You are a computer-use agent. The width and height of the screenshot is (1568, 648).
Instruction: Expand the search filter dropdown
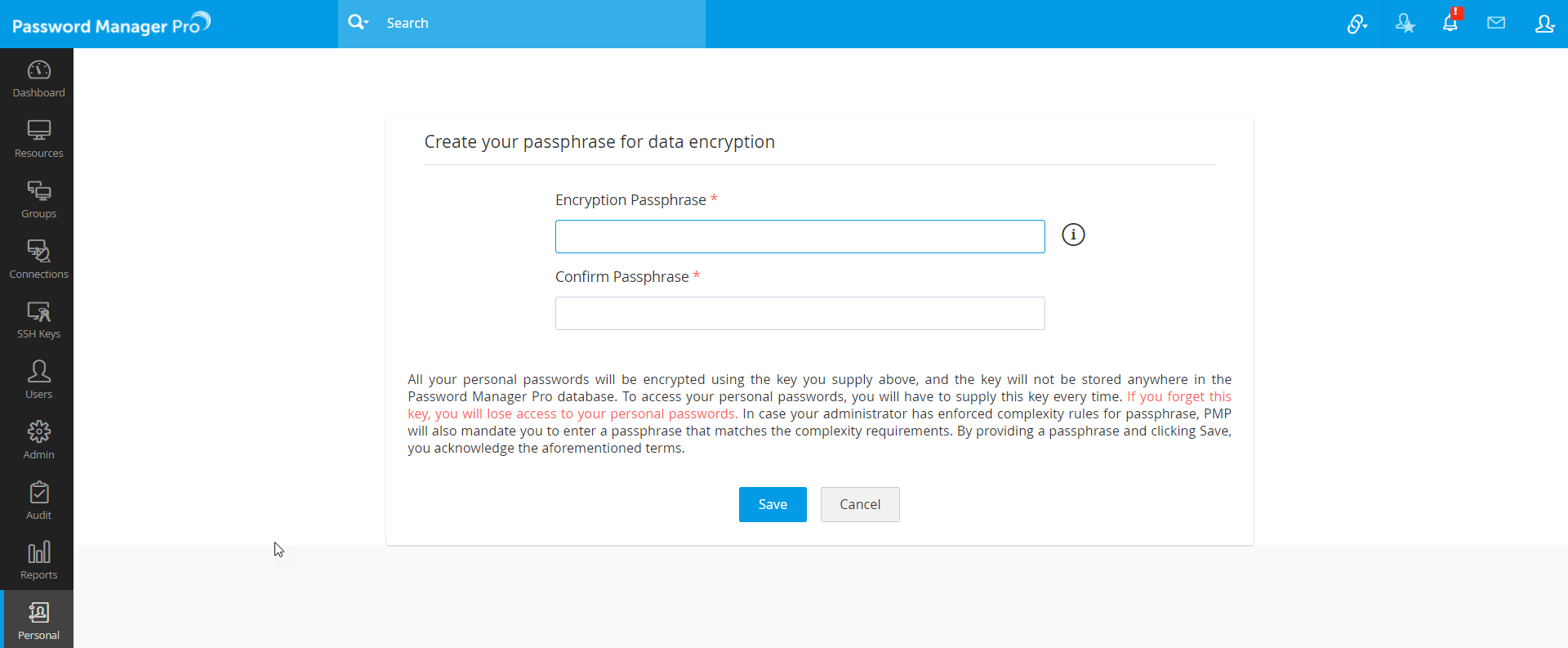[x=358, y=23]
